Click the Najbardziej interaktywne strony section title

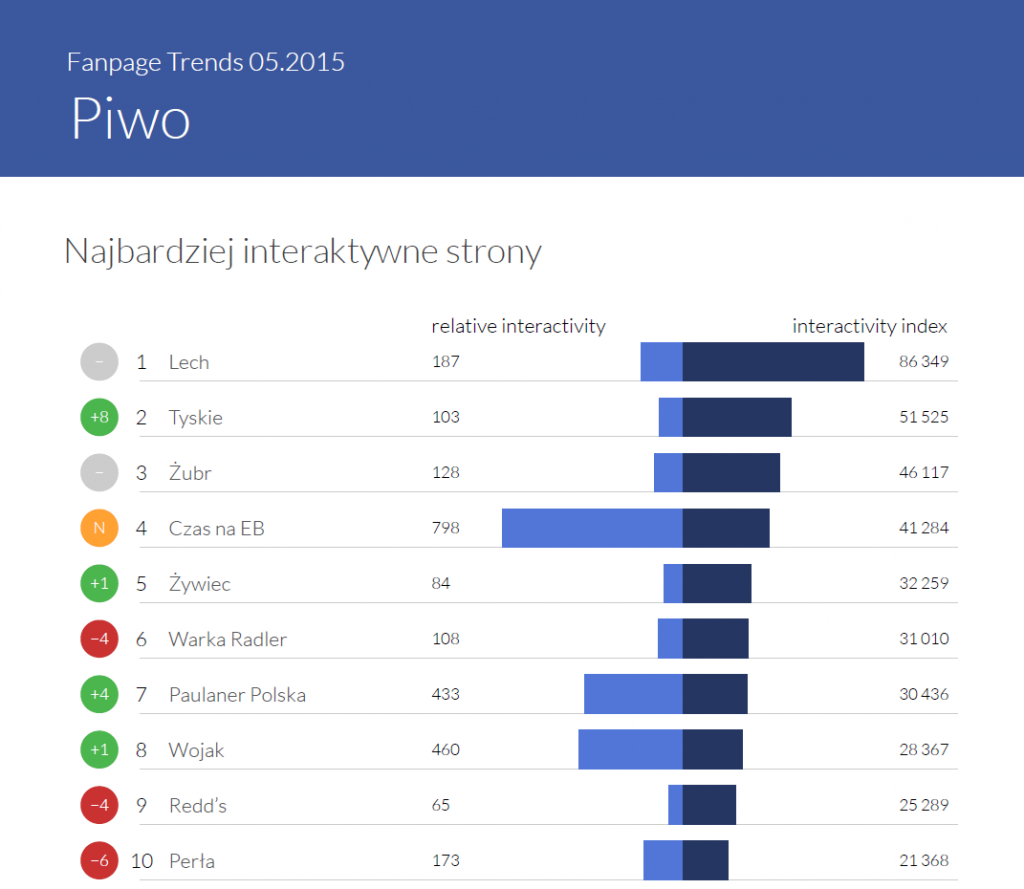pyautogui.click(x=303, y=251)
